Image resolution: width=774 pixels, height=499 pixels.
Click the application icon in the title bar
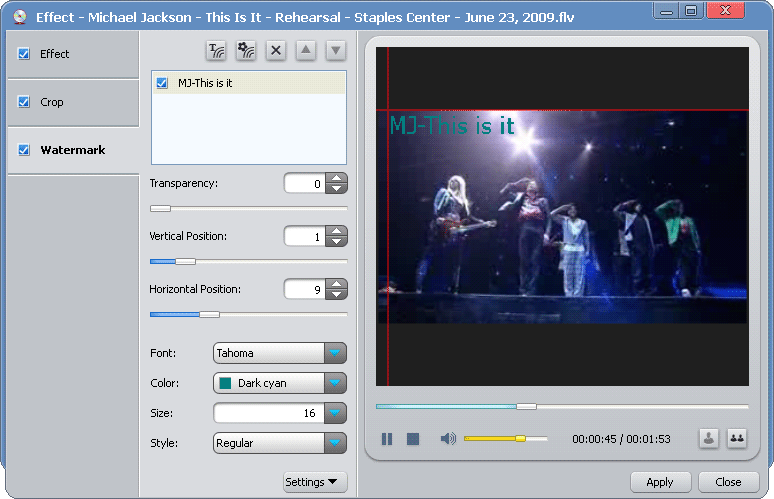tap(20, 17)
